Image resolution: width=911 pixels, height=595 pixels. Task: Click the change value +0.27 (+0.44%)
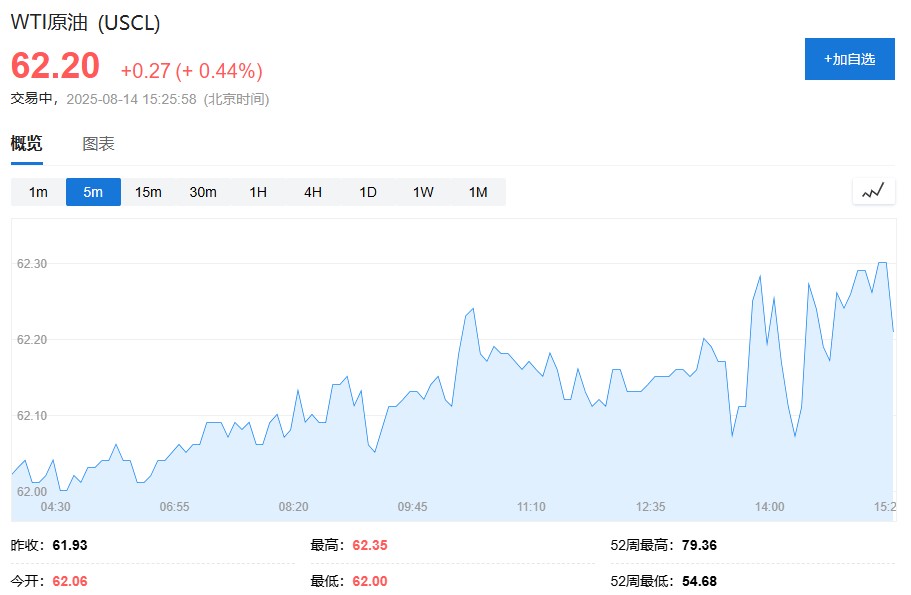191,71
